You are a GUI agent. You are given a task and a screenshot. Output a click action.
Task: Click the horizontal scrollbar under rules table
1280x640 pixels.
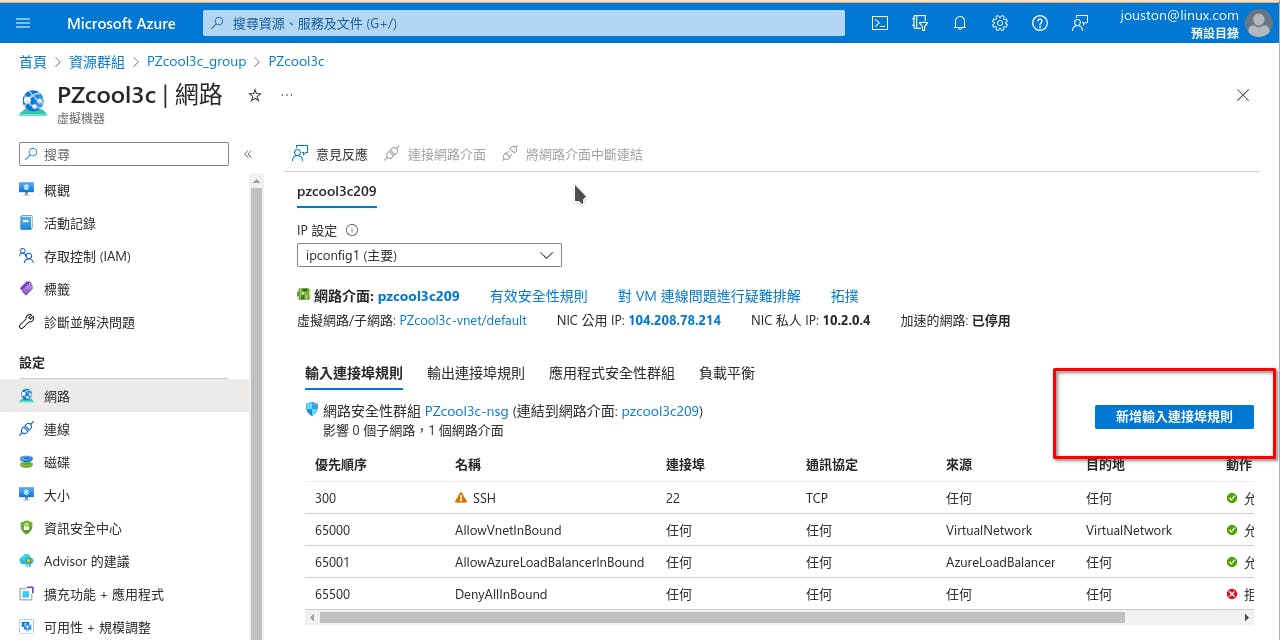coord(720,617)
